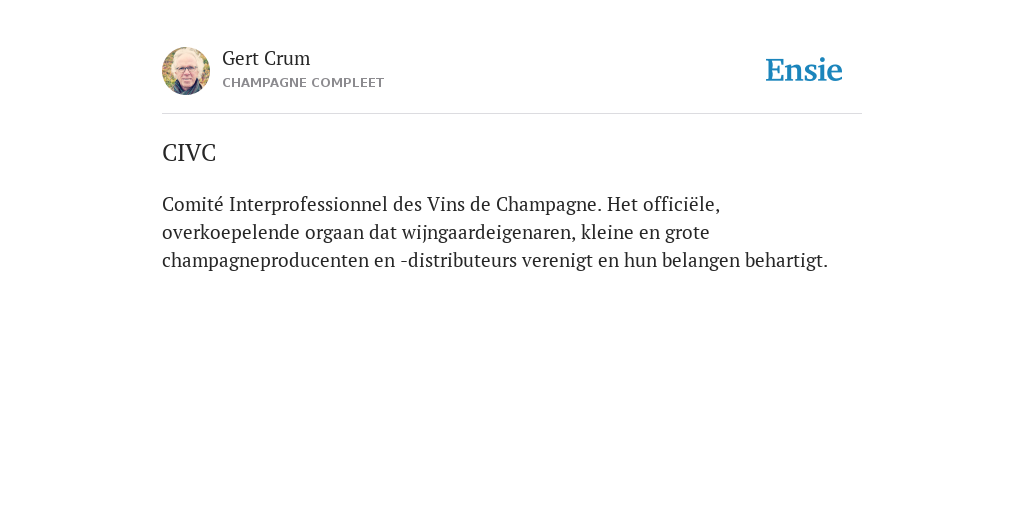Open author name Gert Crum
This screenshot has height=512, width=1024.
click(x=266, y=59)
